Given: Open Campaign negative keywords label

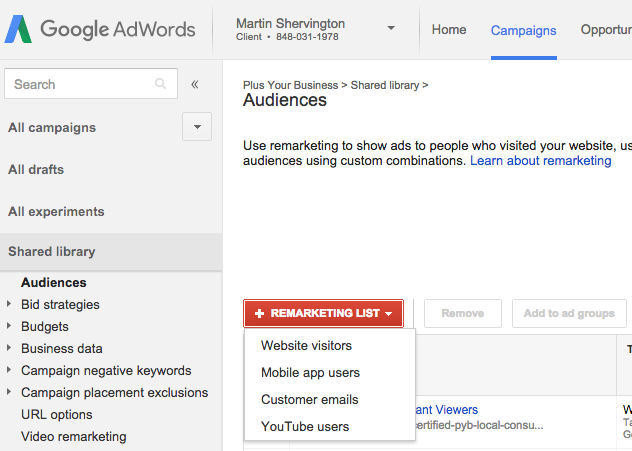Looking at the screenshot, I should [106, 370].
